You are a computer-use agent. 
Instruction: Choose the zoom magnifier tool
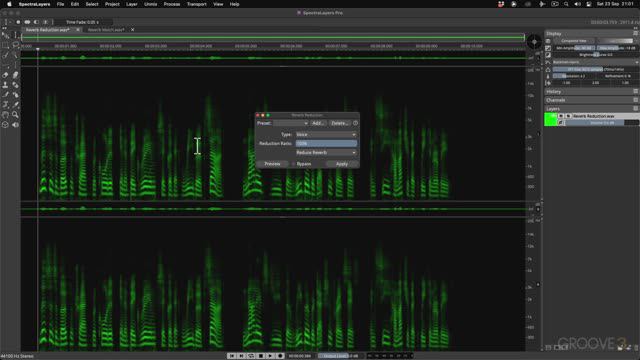[16, 115]
